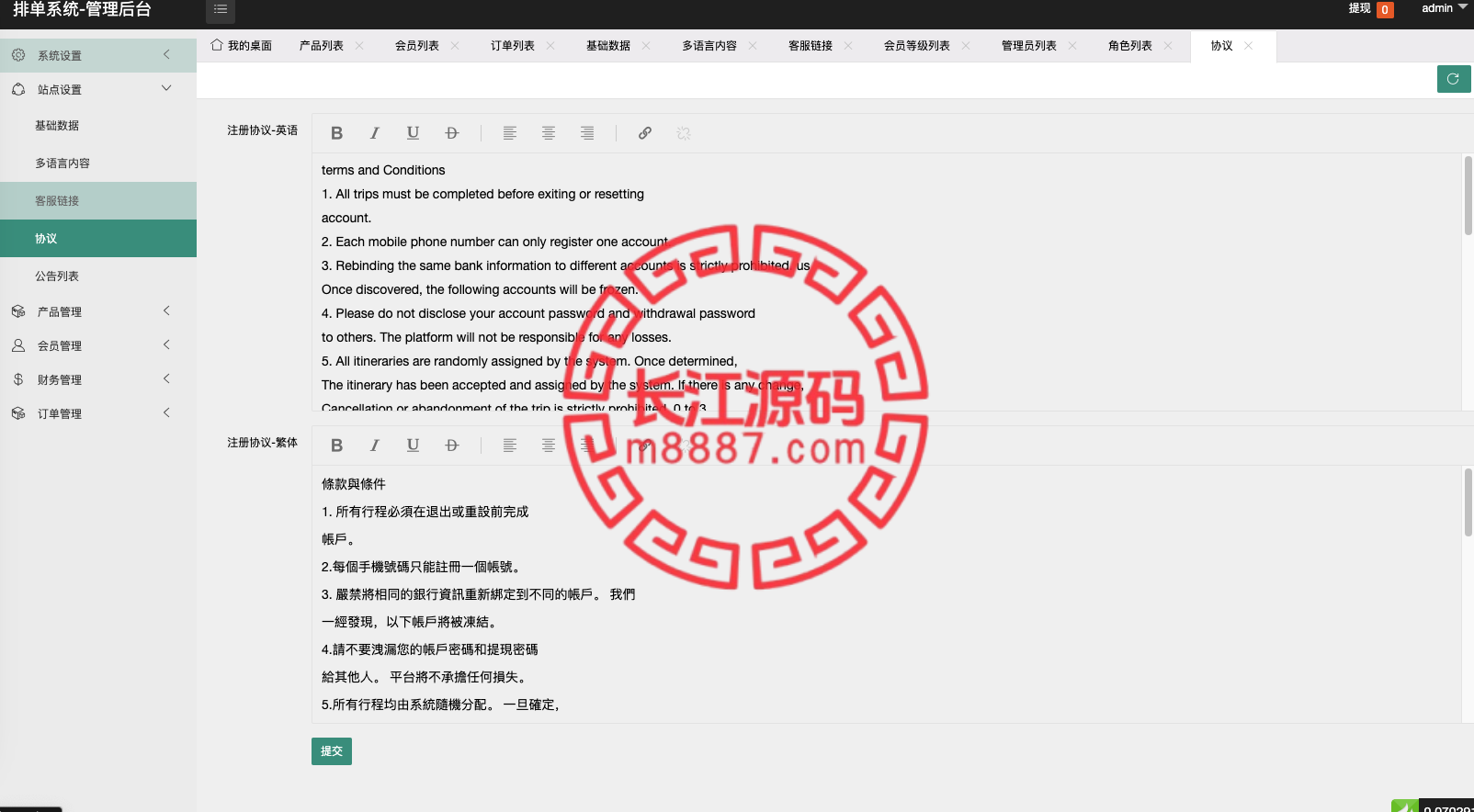Open 基础数据 in the sidebar
The width and height of the screenshot is (1474, 812).
98,126
